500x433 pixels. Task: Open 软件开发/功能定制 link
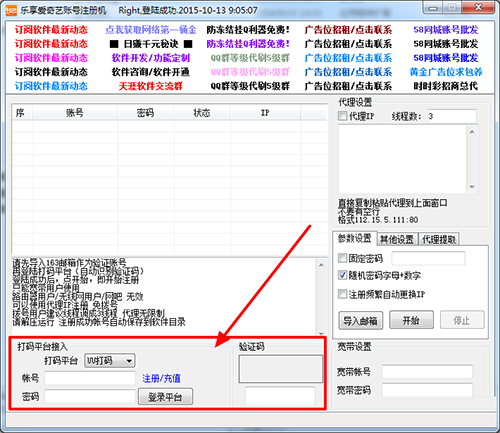tap(151, 58)
